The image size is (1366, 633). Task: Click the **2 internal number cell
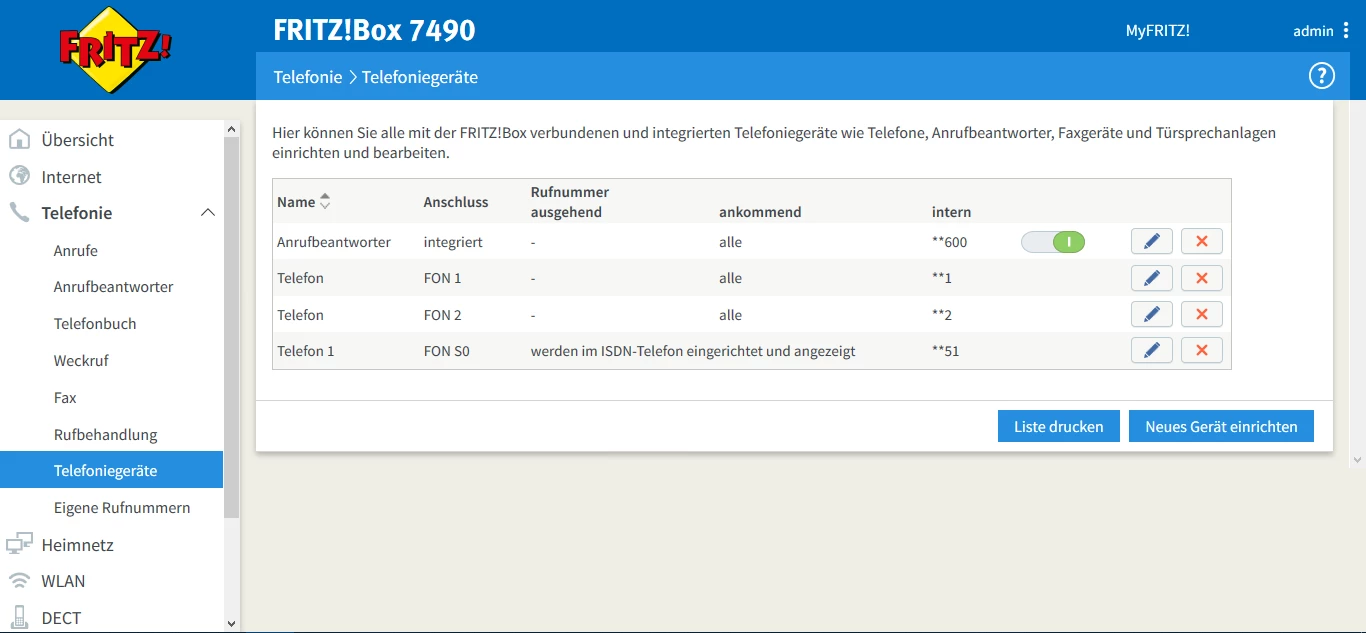(941, 315)
